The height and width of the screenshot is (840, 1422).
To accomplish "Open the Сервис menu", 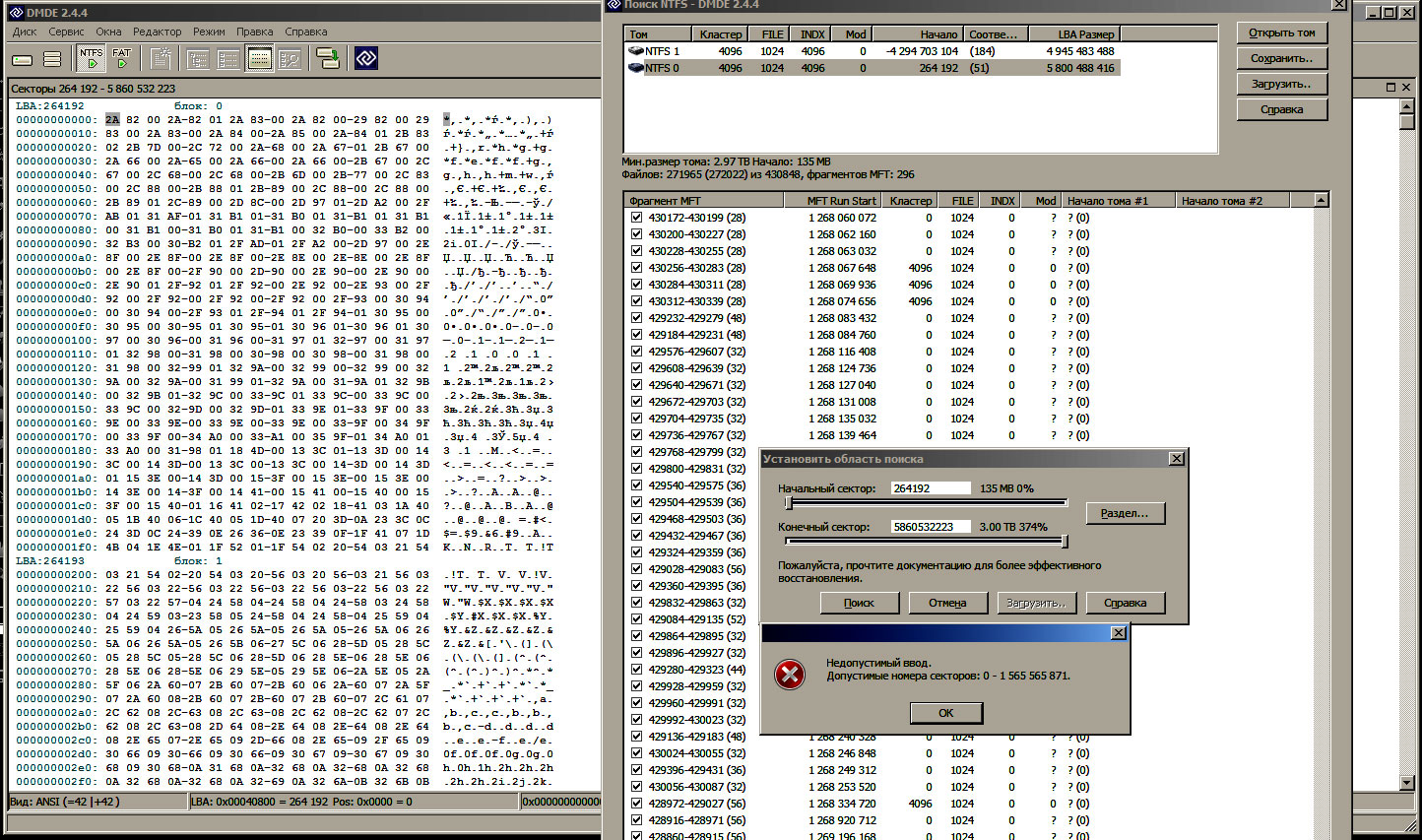I will tap(66, 32).
